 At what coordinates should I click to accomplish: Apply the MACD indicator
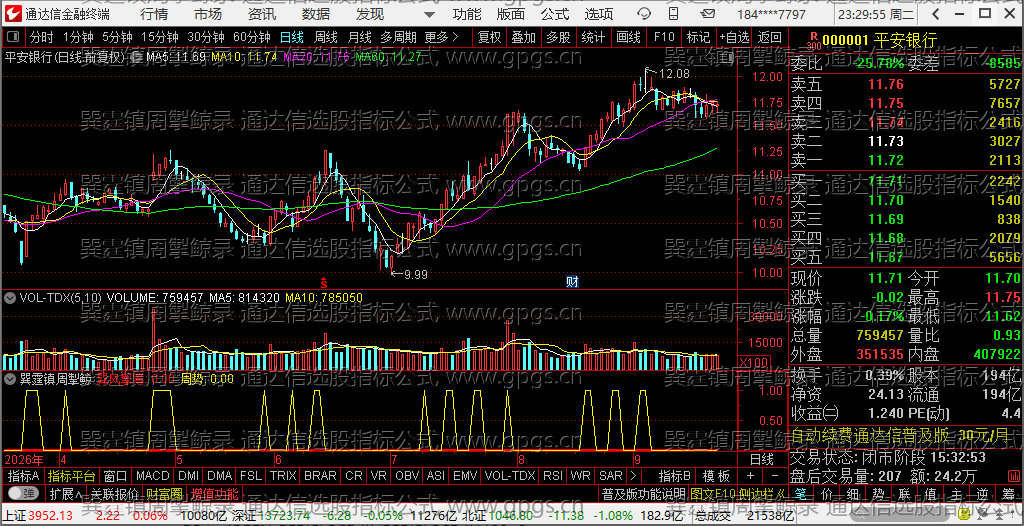click(x=153, y=475)
